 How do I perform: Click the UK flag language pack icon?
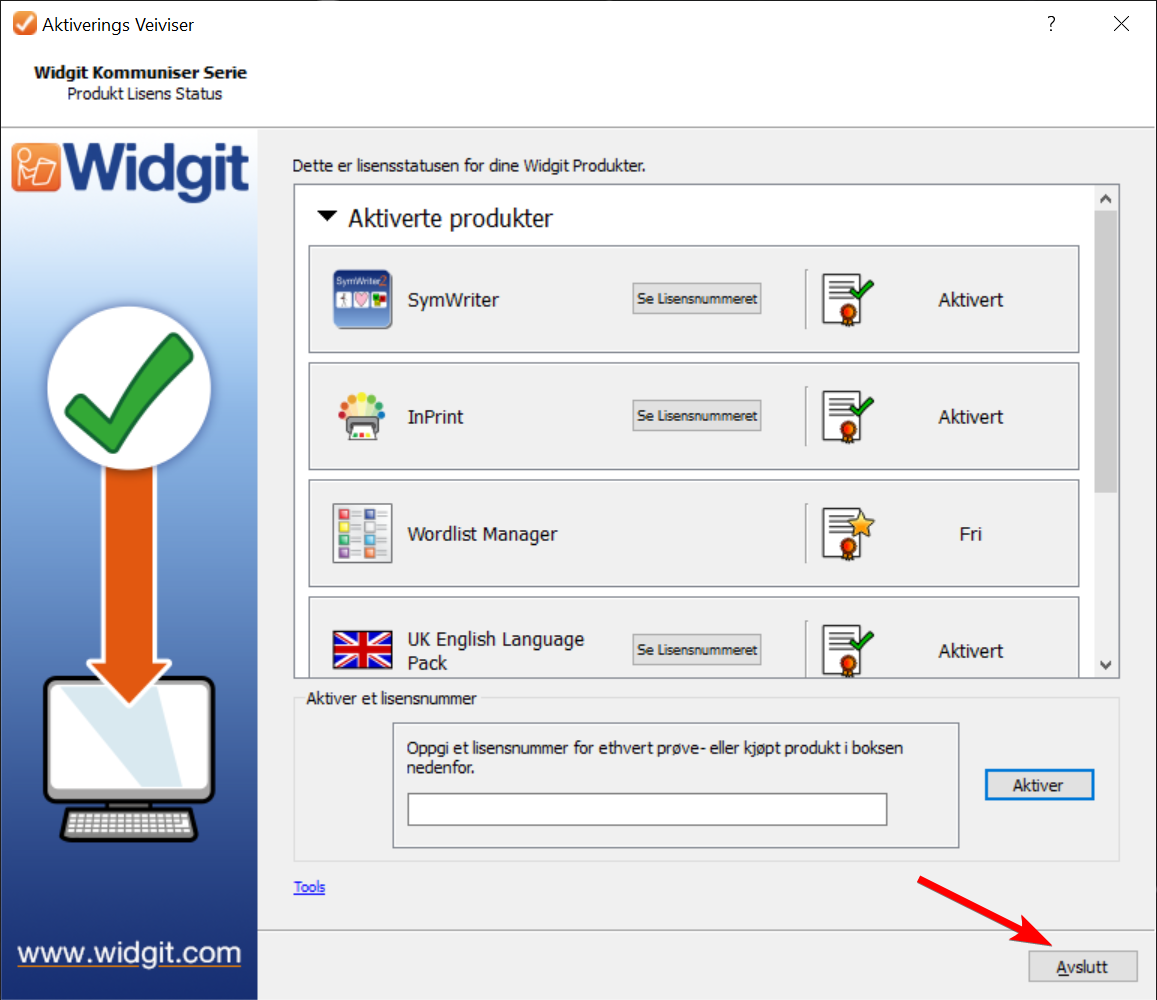click(x=362, y=650)
